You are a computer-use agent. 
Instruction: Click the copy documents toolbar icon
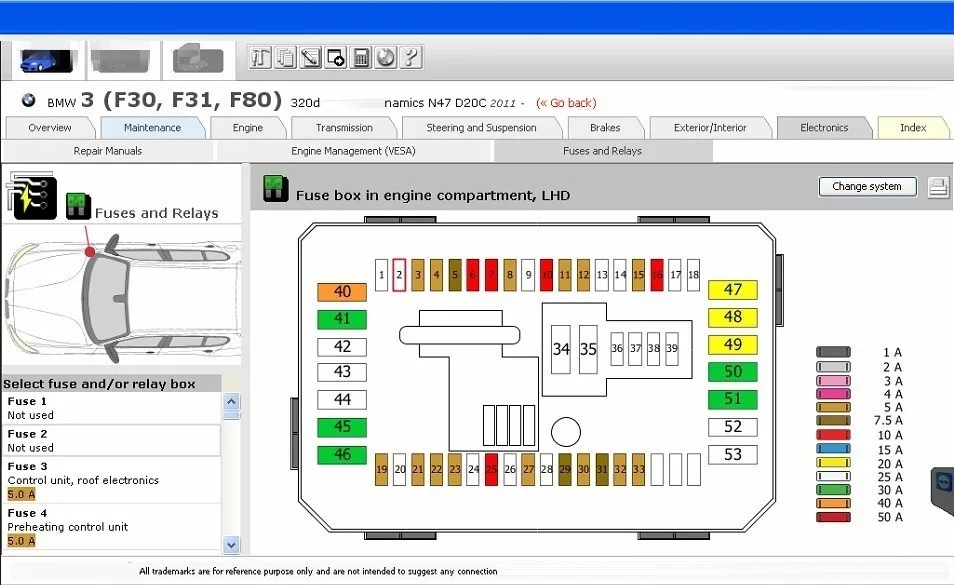(x=286, y=58)
